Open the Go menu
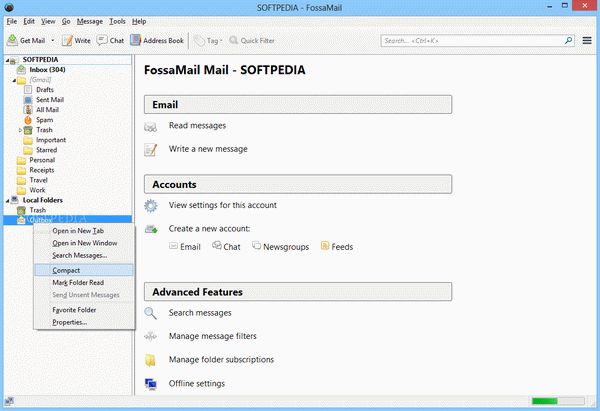This screenshot has width=600, height=411. pos(66,21)
